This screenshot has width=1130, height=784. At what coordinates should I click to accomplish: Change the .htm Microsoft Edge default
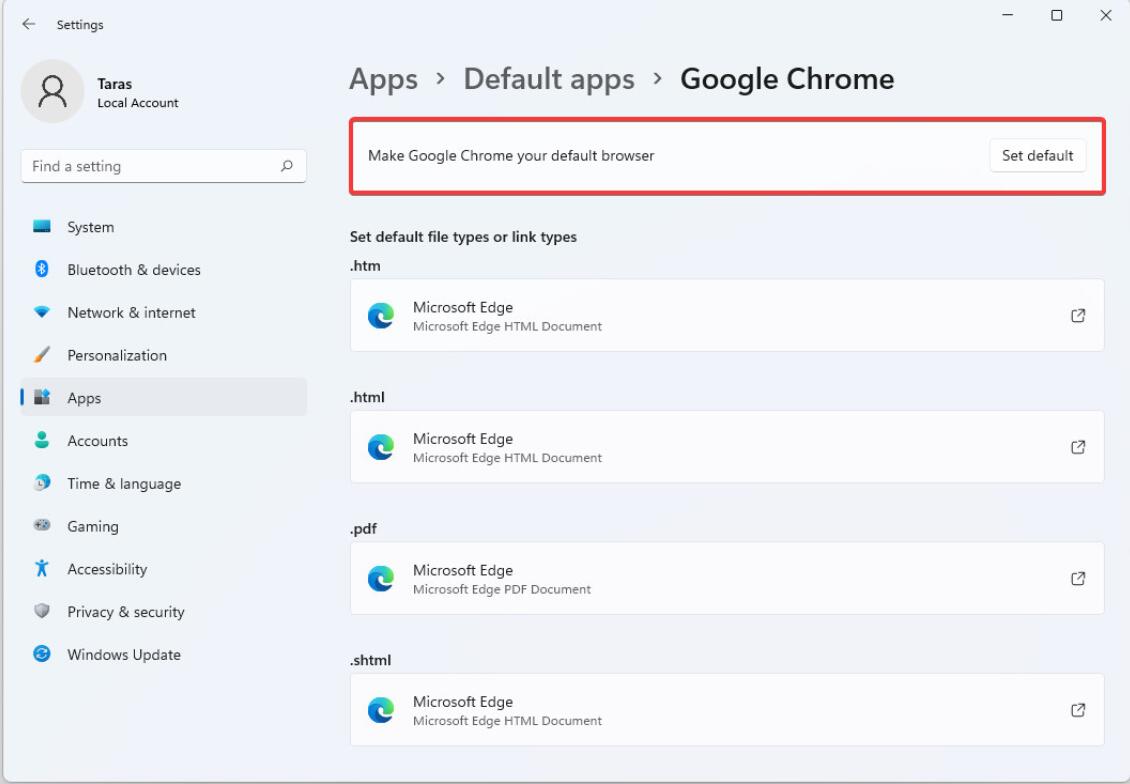point(726,316)
